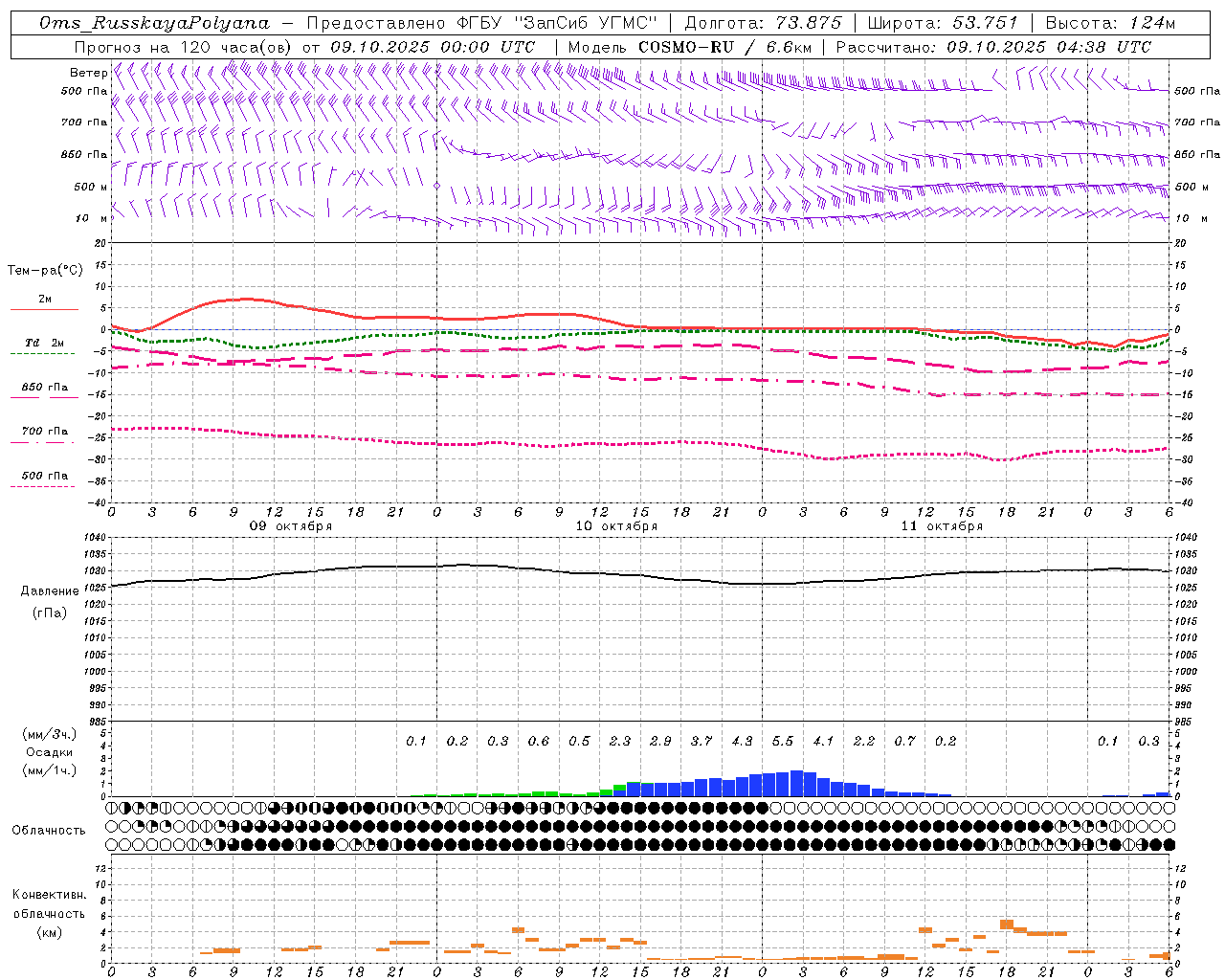Image resolution: width=1225 pixels, height=980 pixels.
Task: Click the (мм/3ч.) precipitation unit label
Action: point(49,734)
